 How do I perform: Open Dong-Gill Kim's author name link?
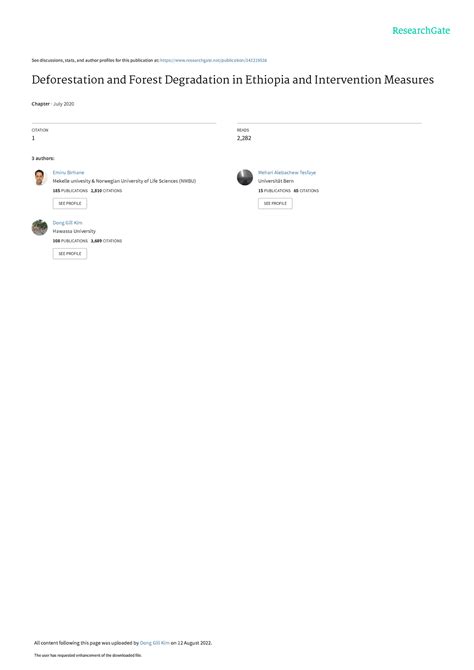click(x=68, y=223)
